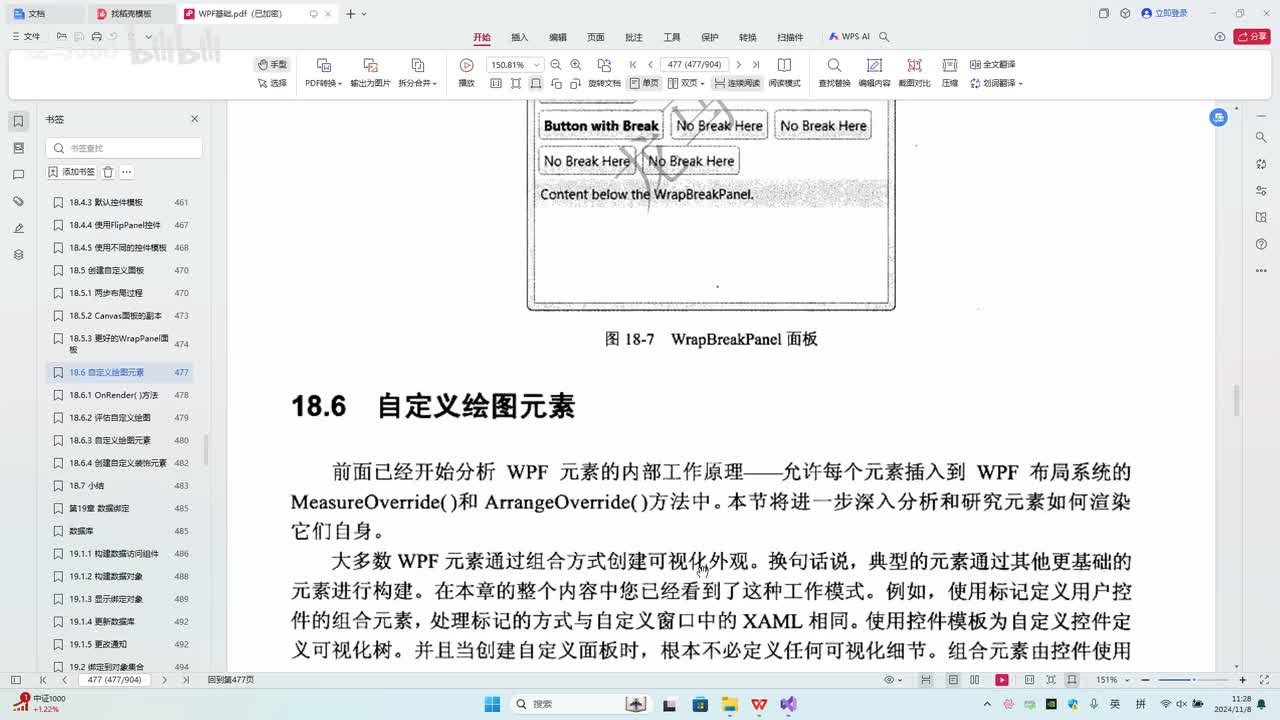
Task: Open the annotations panel in left sidebar
Action: click(x=18, y=175)
